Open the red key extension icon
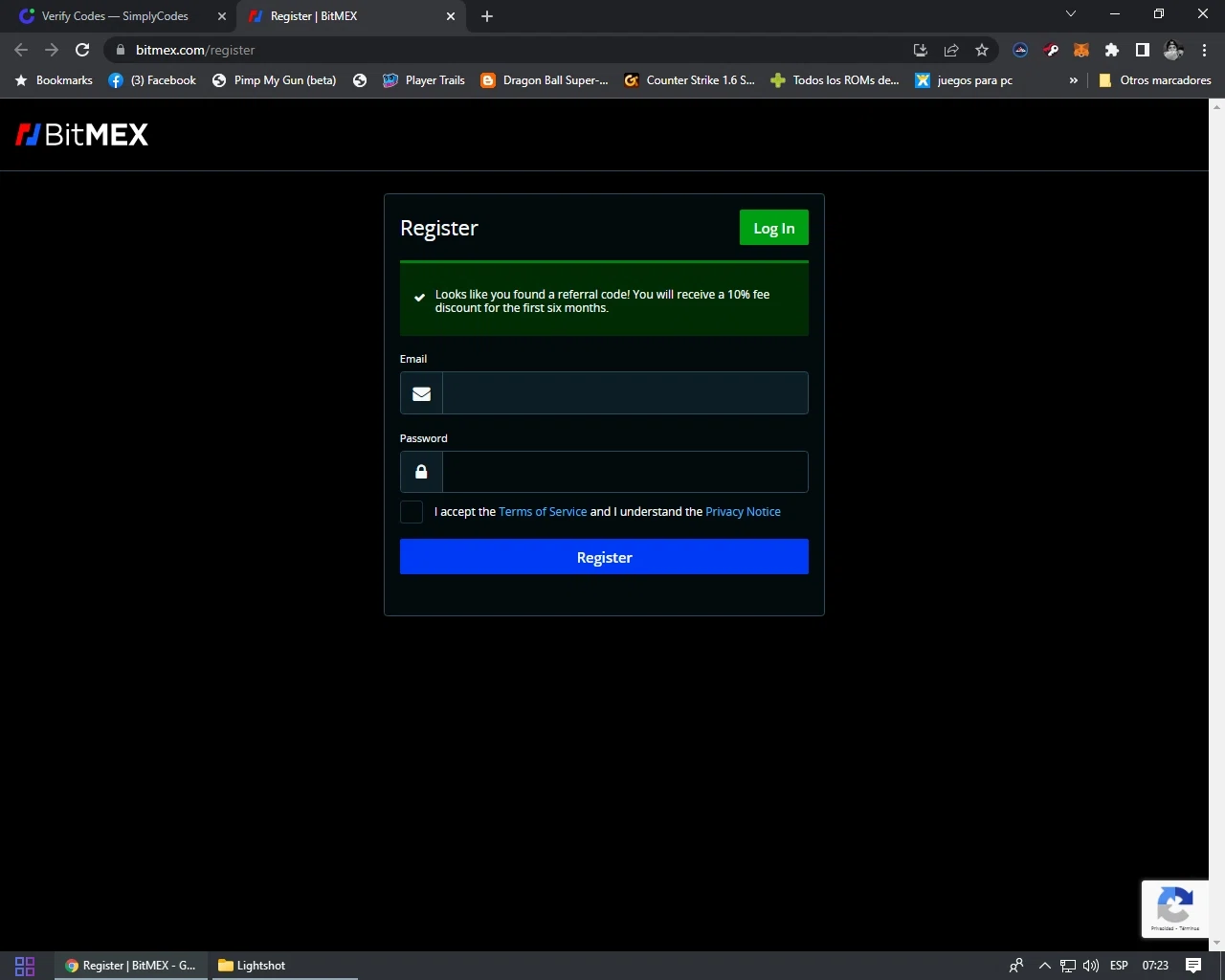 1051,50
